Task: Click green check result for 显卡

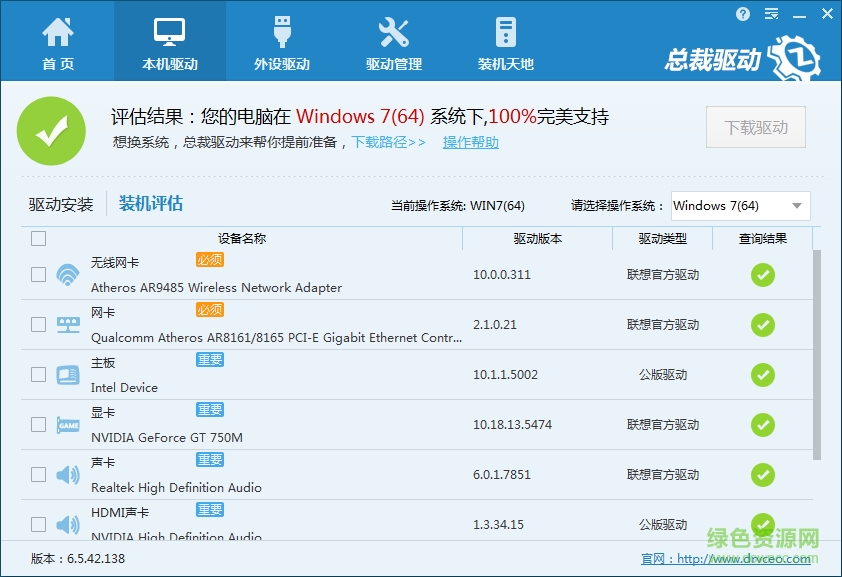Action: pos(763,425)
